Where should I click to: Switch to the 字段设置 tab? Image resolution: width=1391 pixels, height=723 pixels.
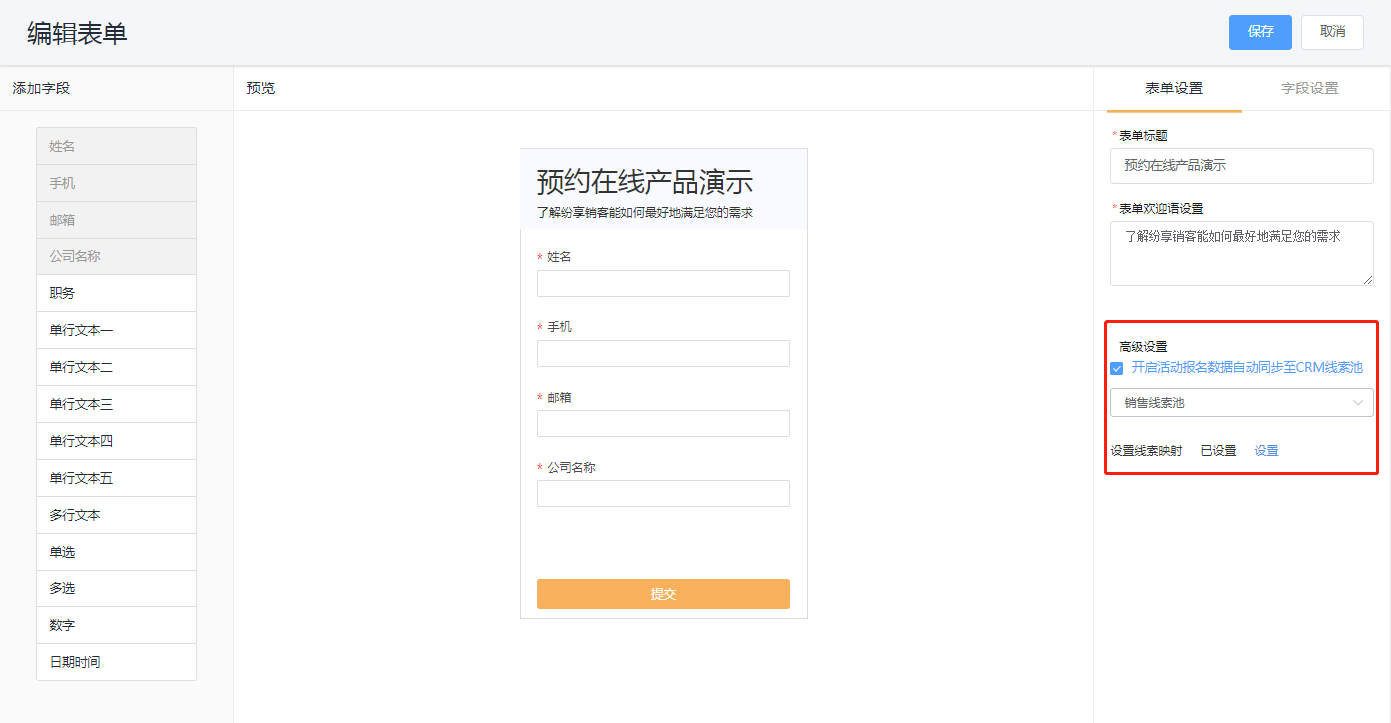pos(1310,88)
